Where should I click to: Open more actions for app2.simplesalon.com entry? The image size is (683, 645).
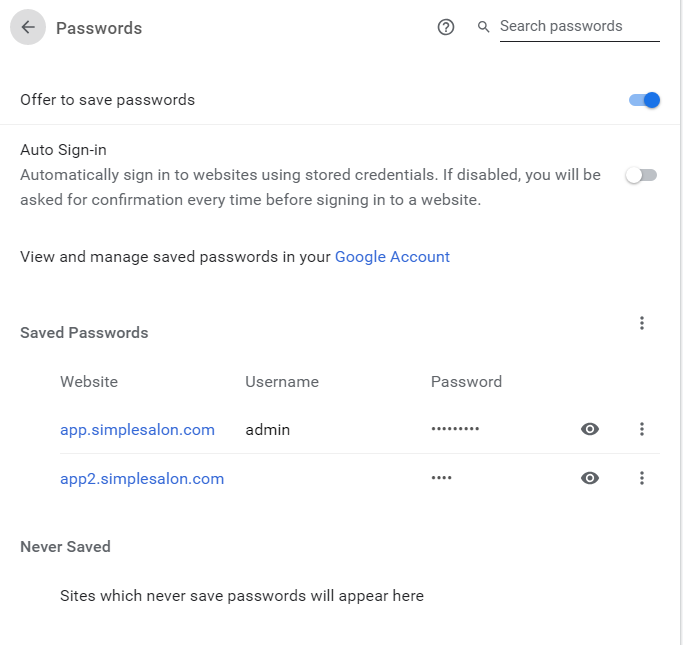(642, 478)
